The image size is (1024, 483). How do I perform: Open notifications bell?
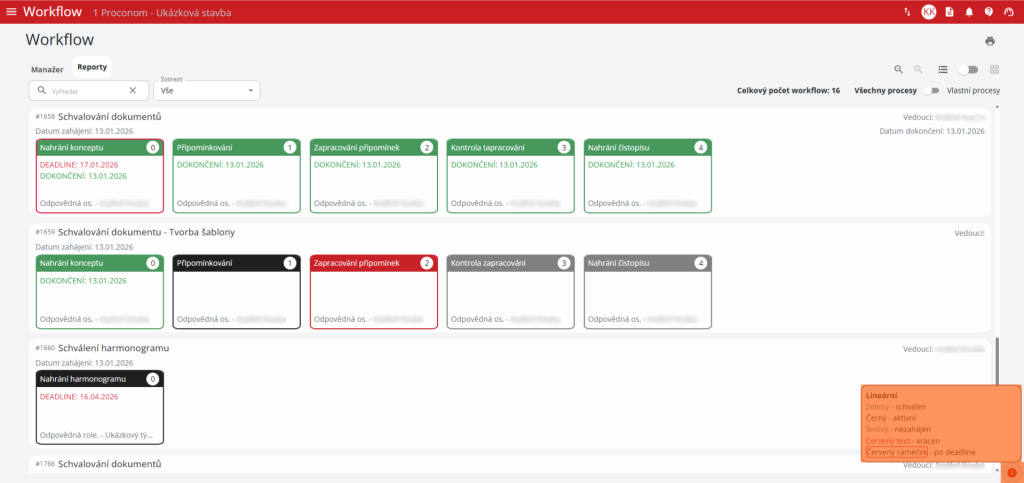pos(969,12)
